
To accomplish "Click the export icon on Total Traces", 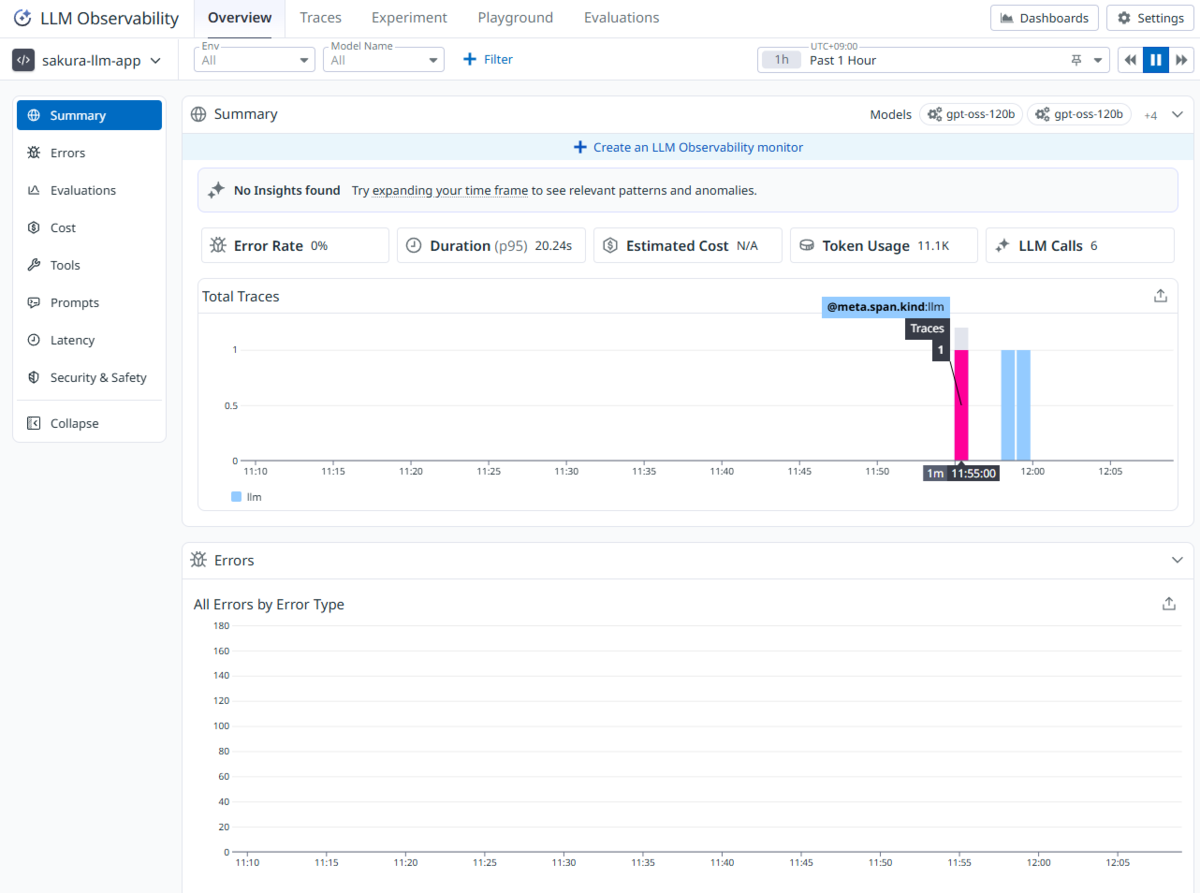I will coord(1160,296).
